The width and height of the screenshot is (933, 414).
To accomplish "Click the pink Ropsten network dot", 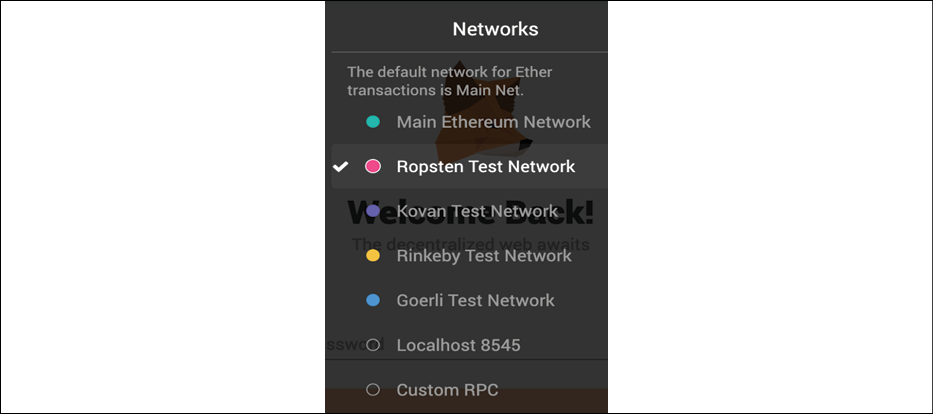I will coord(372,167).
